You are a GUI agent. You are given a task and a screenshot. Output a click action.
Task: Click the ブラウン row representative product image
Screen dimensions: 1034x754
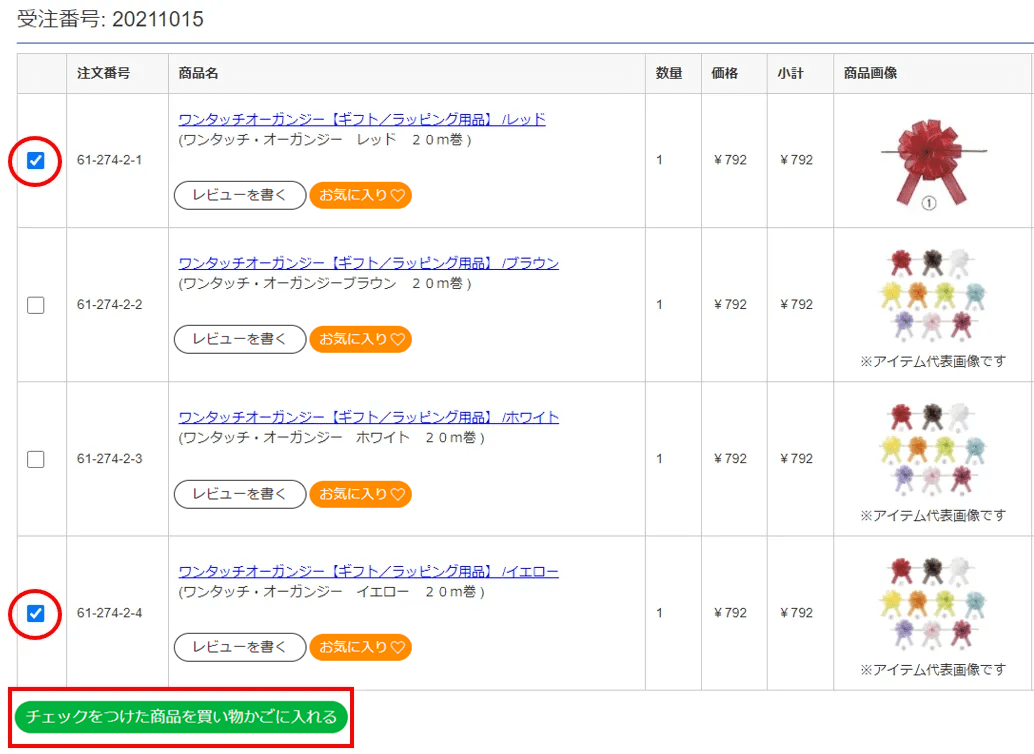(932, 296)
